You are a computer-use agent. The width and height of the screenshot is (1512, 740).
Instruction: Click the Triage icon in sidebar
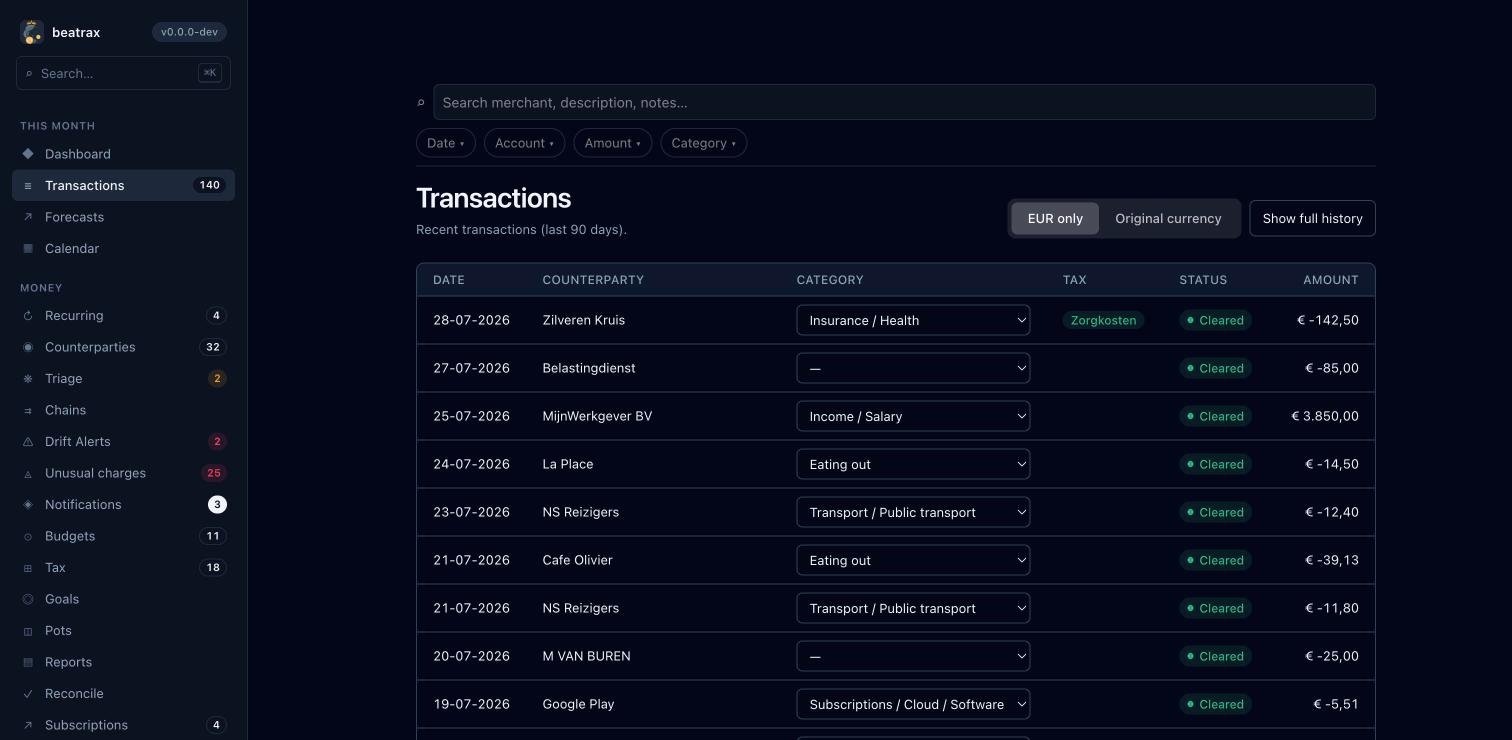[x=28, y=379]
